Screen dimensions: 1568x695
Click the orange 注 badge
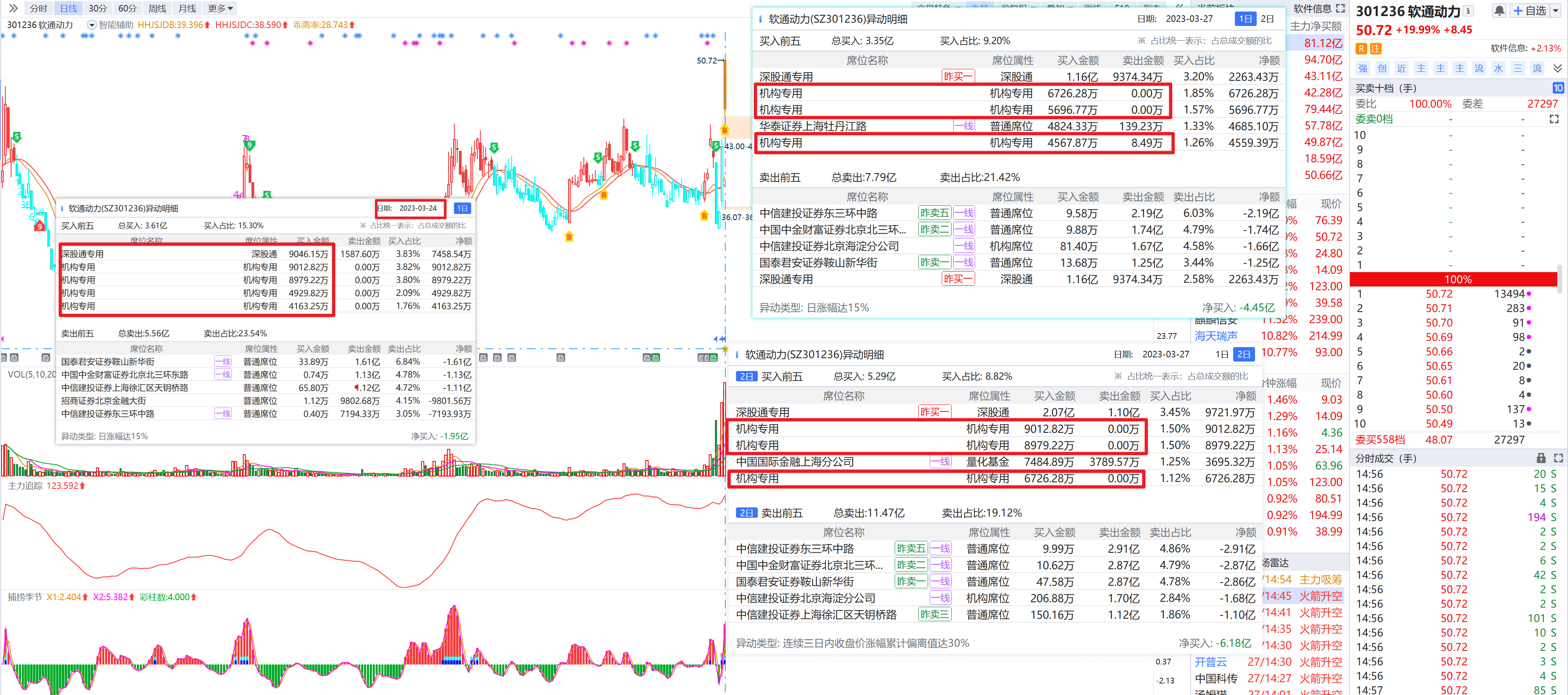[1375, 49]
